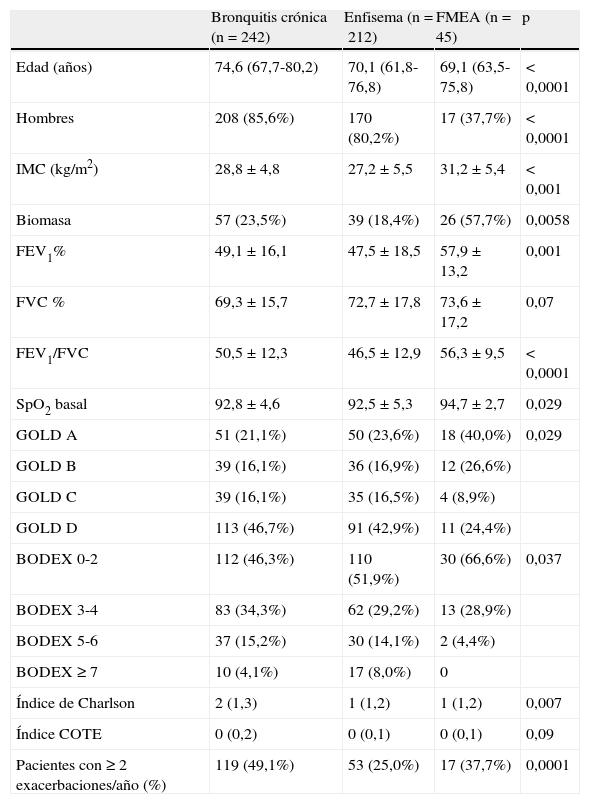Select the IMC (kg/m2) row label
This screenshot has width=590, height=804.
point(57,169)
